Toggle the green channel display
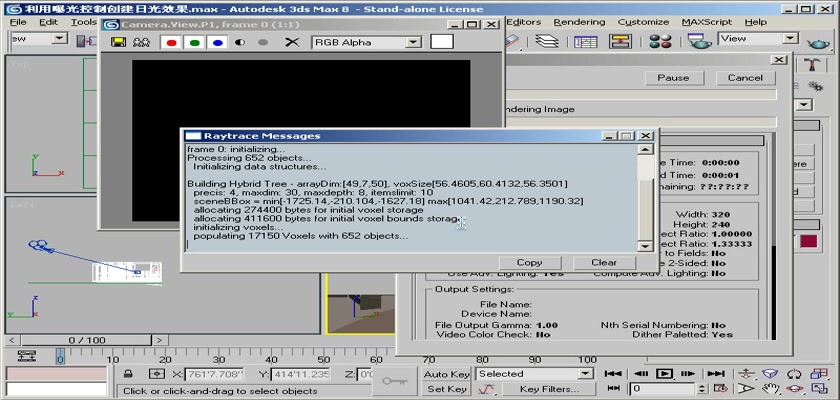 point(194,42)
